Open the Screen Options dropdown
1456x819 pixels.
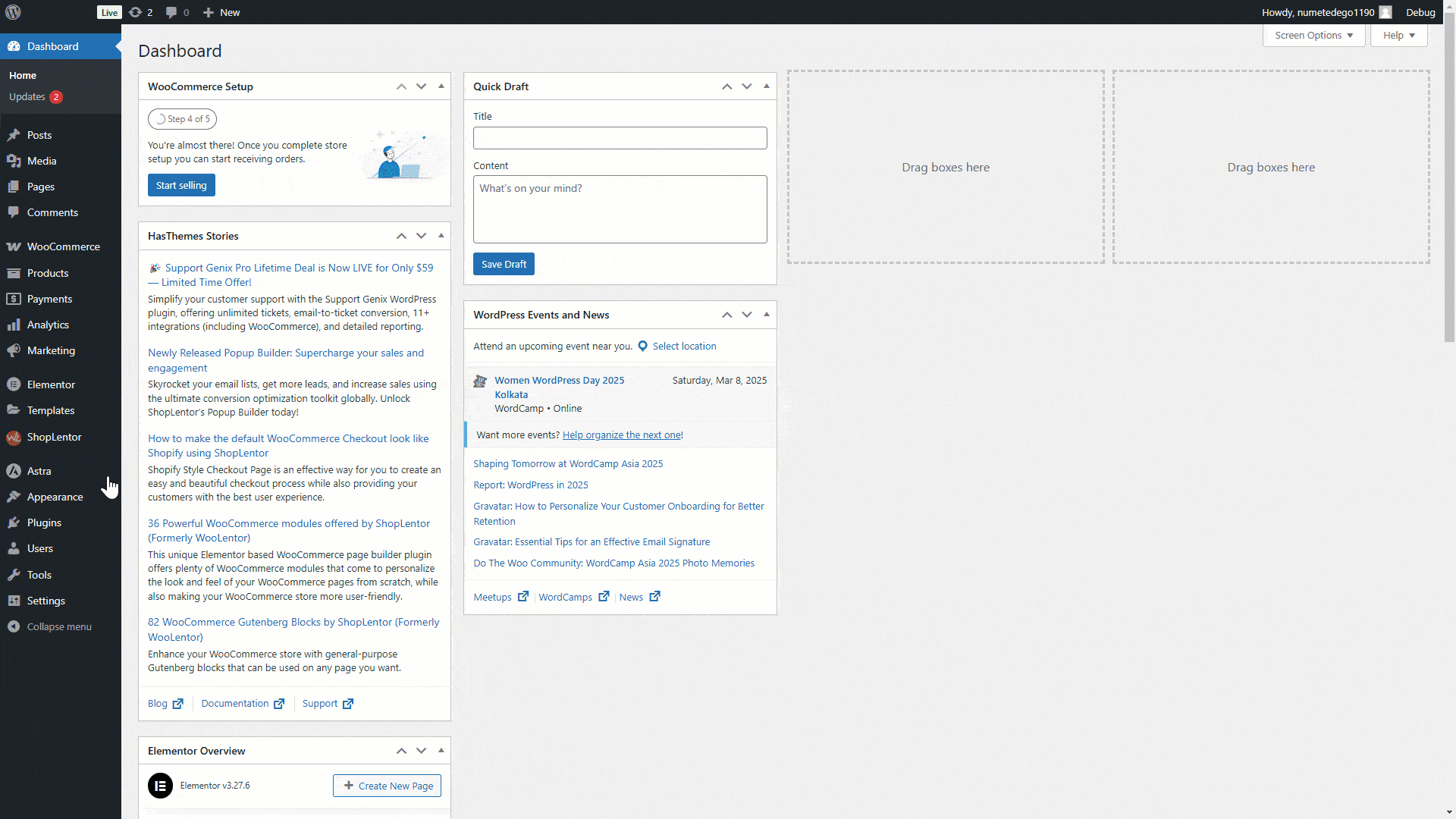pyautogui.click(x=1313, y=35)
